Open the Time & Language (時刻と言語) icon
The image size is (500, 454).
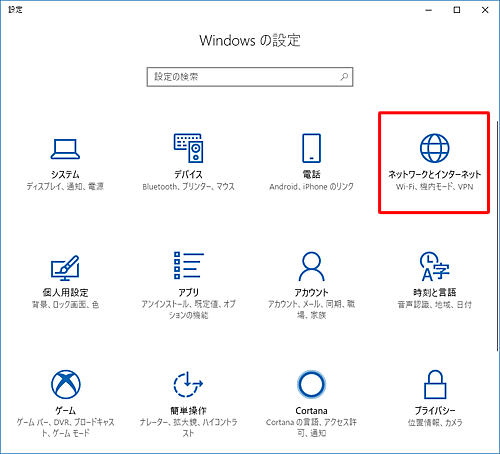(x=434, y=266)
